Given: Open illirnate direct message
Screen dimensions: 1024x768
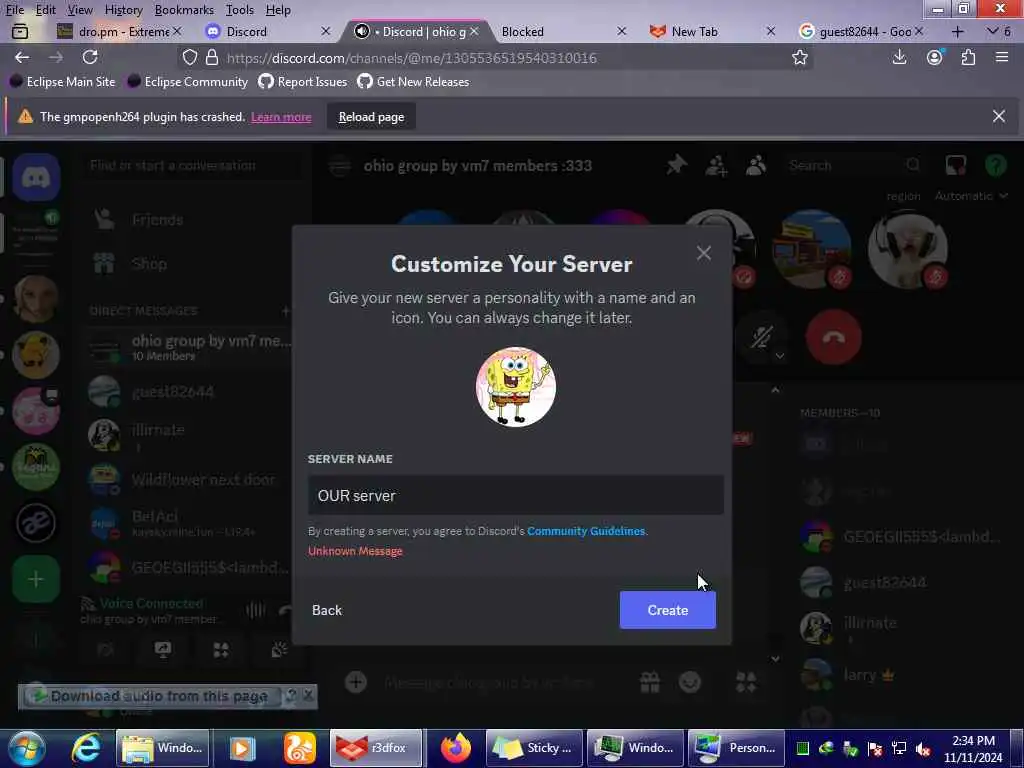Looking at the screenshot, I should (x=189, y=435).
